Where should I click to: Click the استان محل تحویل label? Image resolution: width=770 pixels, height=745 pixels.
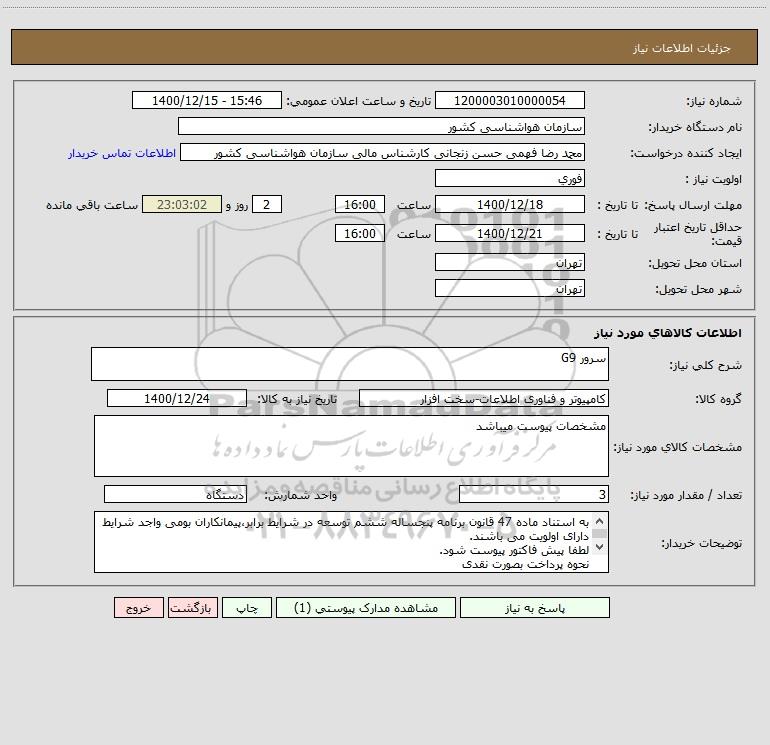[x=695, y=263]
